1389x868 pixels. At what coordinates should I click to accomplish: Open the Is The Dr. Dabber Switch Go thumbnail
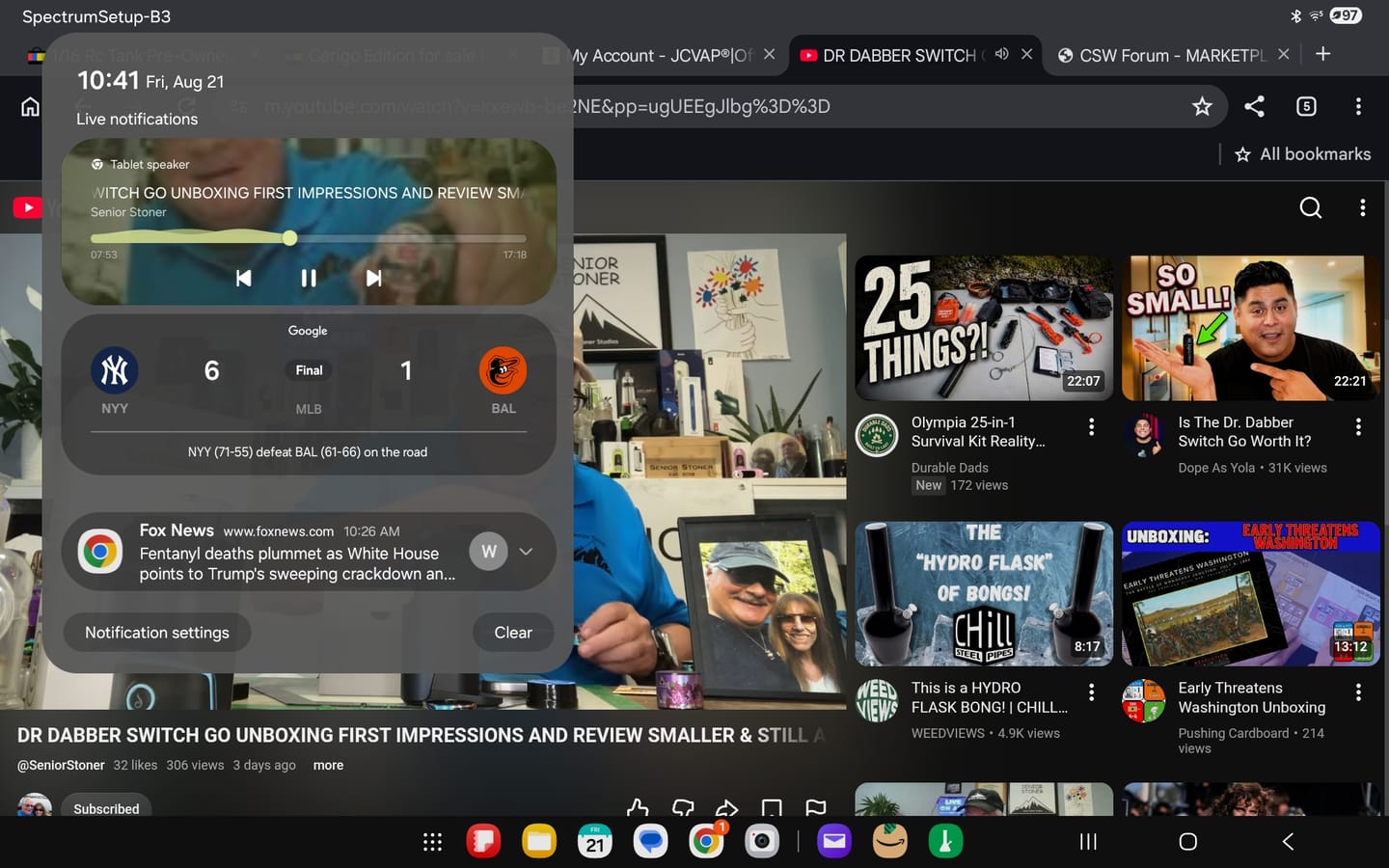tap(1251, 328)
